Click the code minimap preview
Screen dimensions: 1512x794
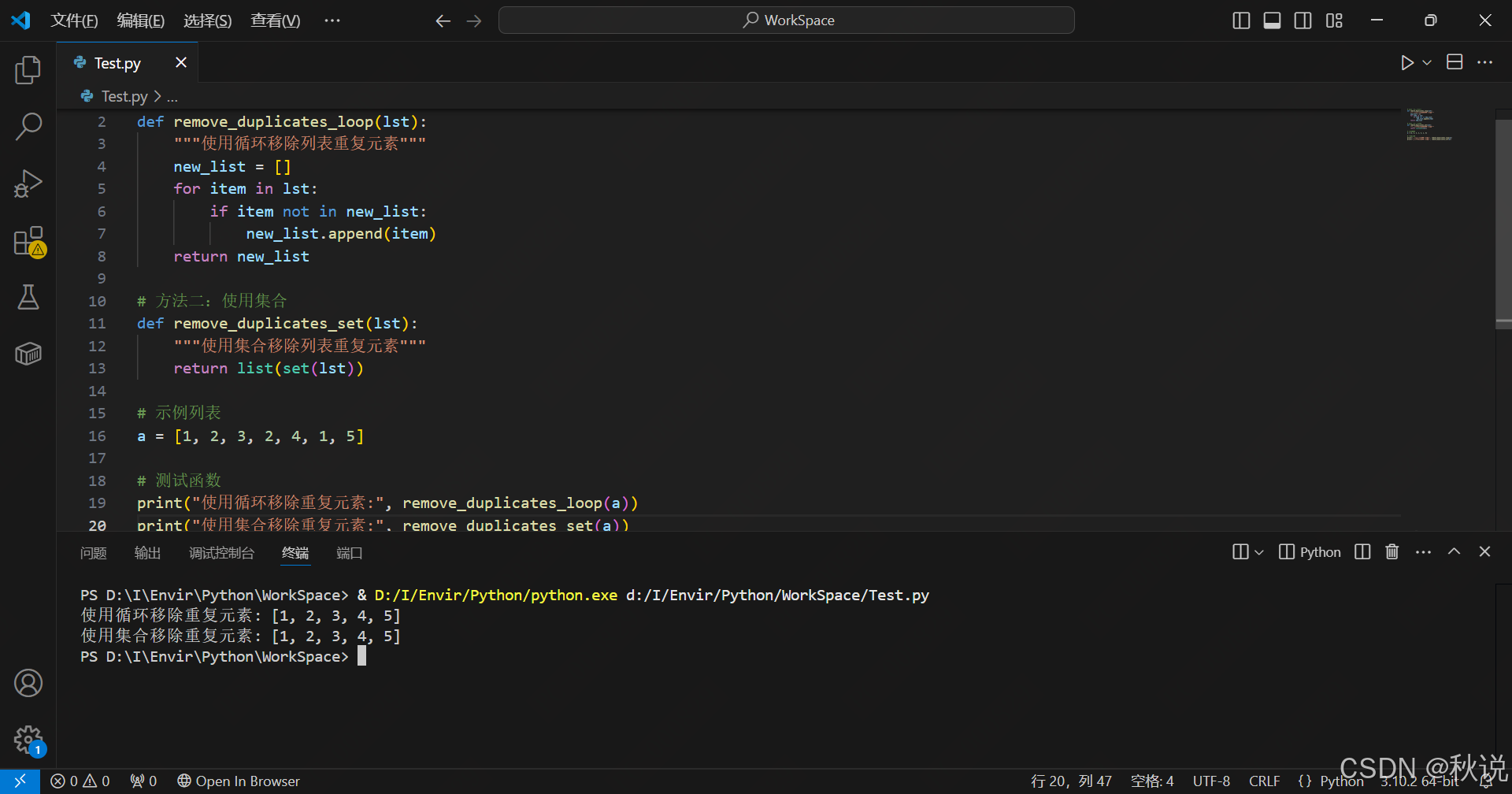1429,125
